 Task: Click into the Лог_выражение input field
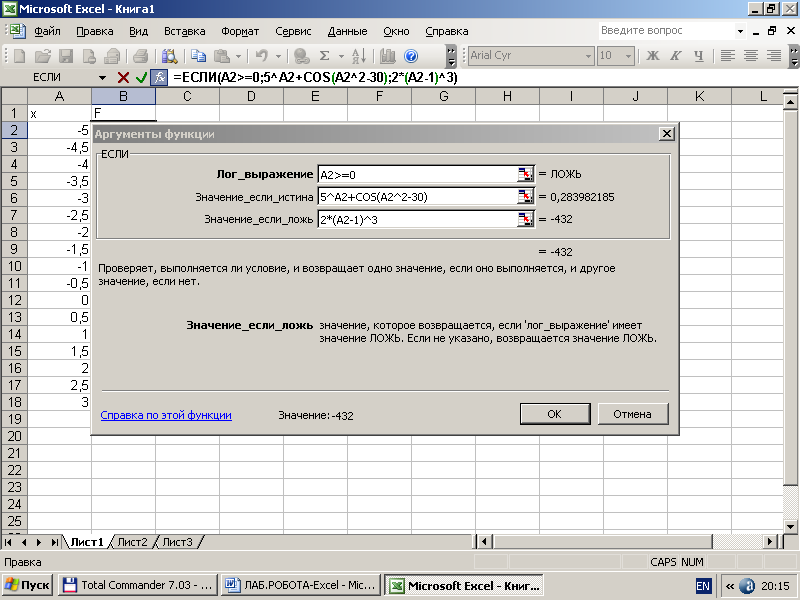point(418,174)
